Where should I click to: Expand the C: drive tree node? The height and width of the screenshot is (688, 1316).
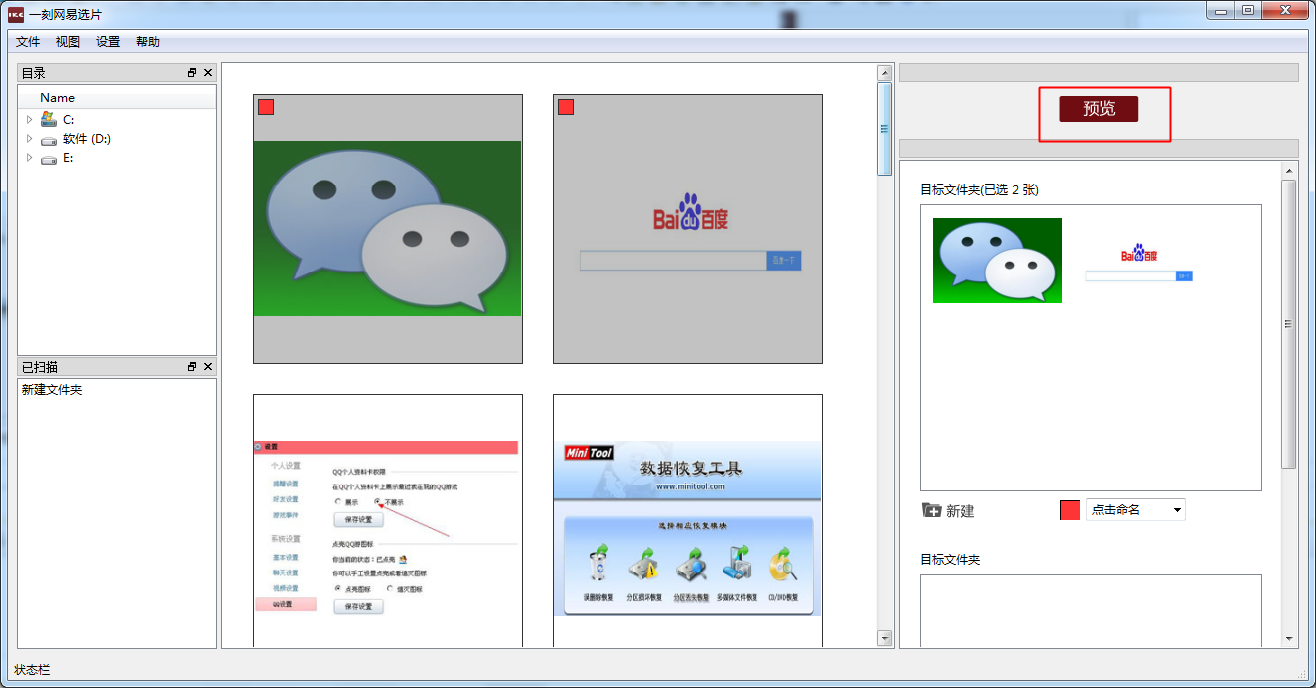point(30,120)
